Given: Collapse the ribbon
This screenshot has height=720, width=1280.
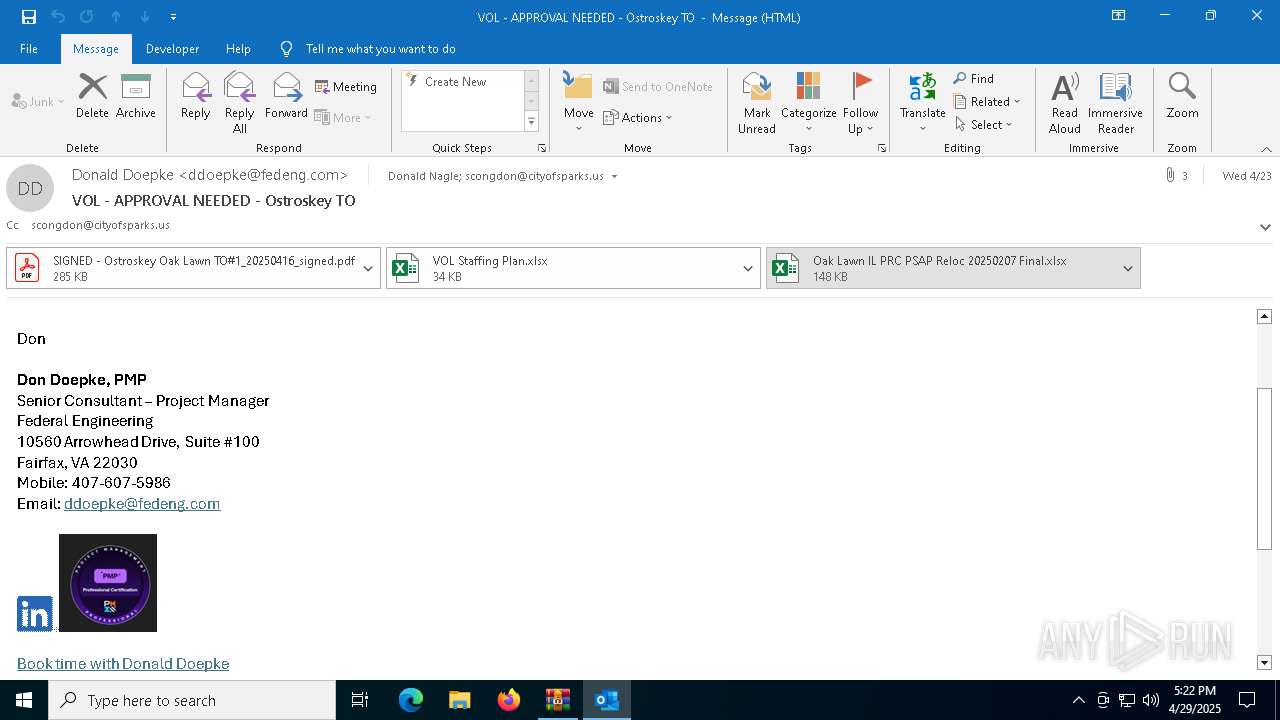Looking at the screenshot, I should [1266, 149].
